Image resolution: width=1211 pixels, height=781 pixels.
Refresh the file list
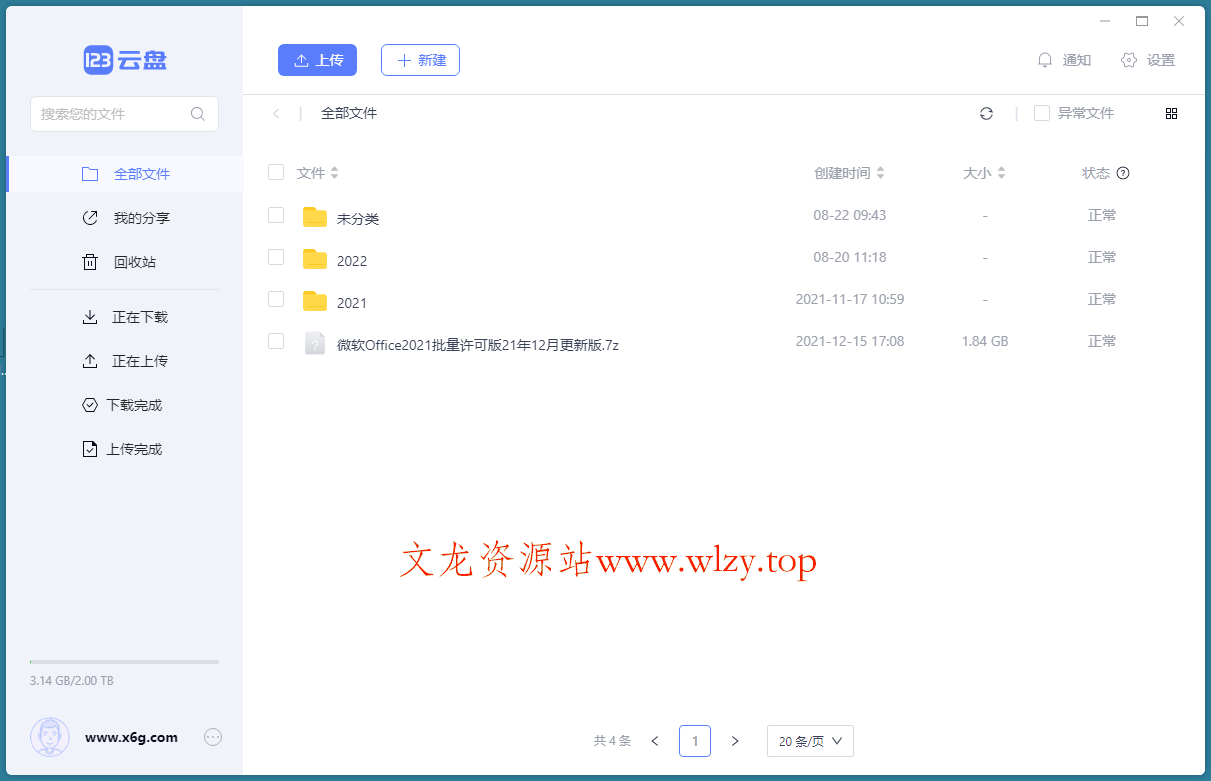[986, 113]
